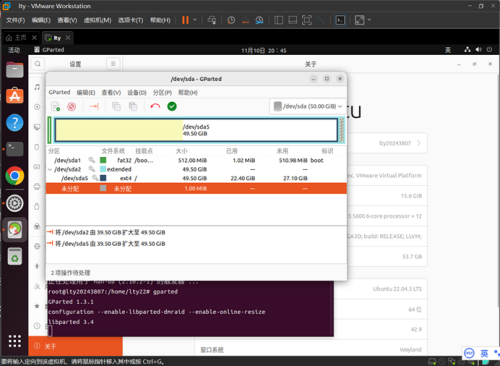
Task: Click the key icon next to /dev/sda5
Action: click(95, 178)
